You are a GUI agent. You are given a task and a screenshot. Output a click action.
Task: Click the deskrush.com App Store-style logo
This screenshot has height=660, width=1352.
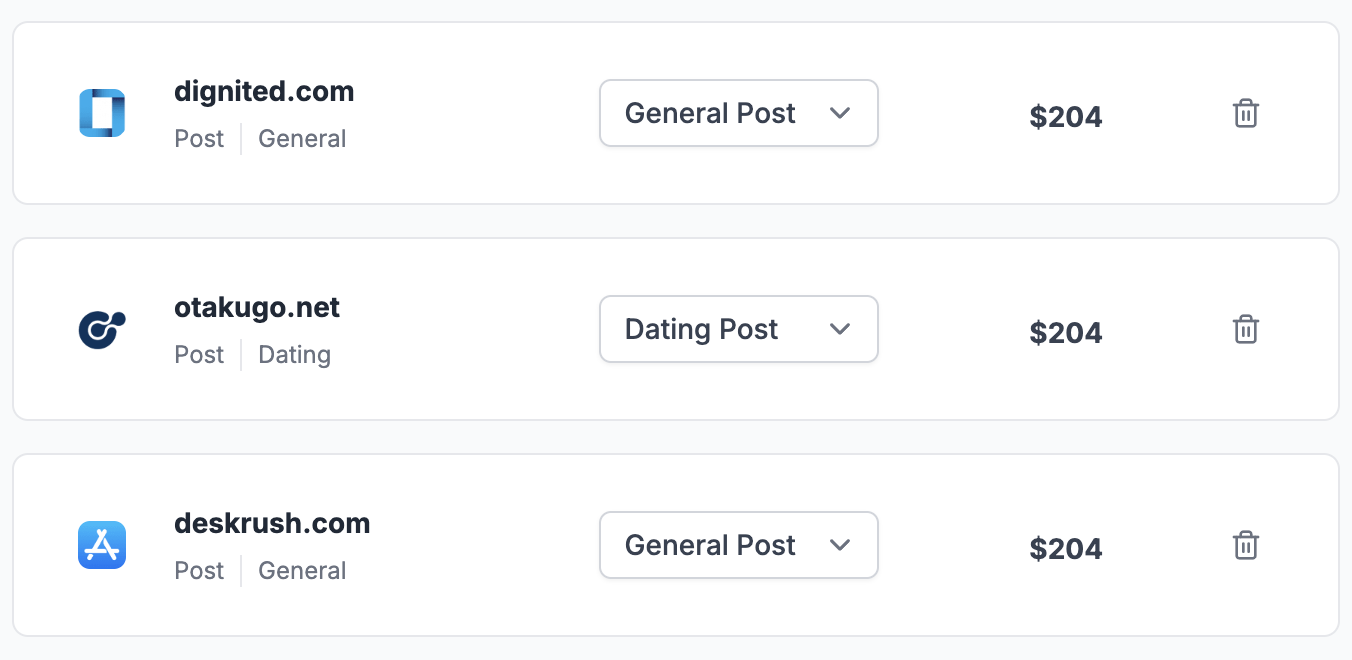coord(102,545)
